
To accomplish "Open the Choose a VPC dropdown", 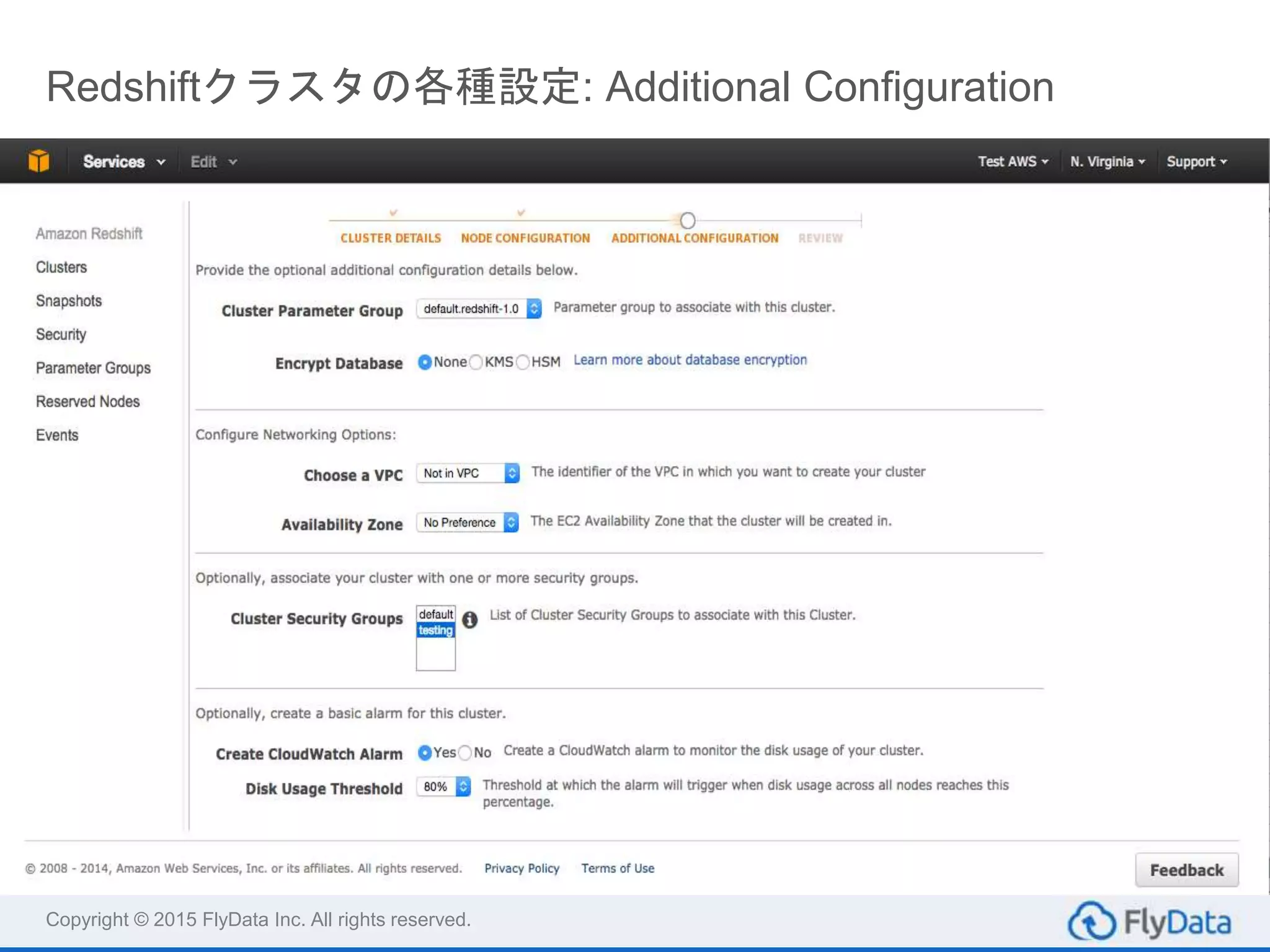I will pyautogui.click(x=468, y=474).
